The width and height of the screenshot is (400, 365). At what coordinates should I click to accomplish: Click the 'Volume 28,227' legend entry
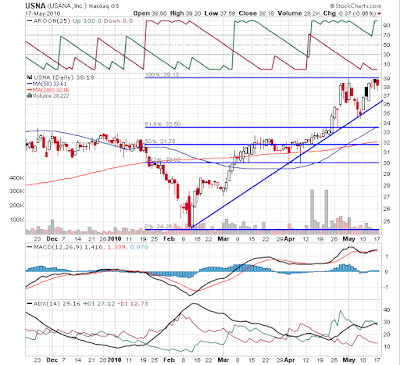click(48, 96)
